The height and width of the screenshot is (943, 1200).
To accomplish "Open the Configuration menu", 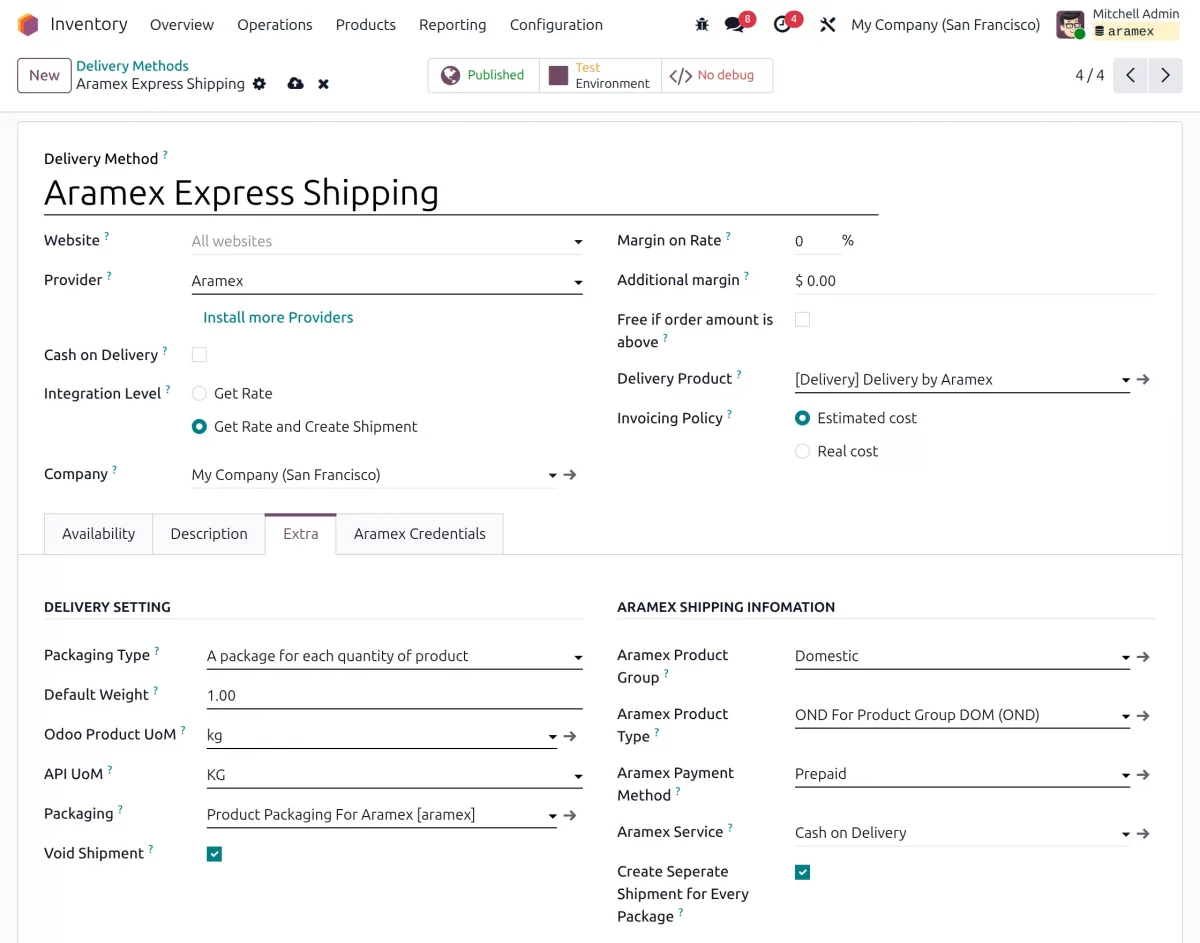I will [x=556, y=24].
